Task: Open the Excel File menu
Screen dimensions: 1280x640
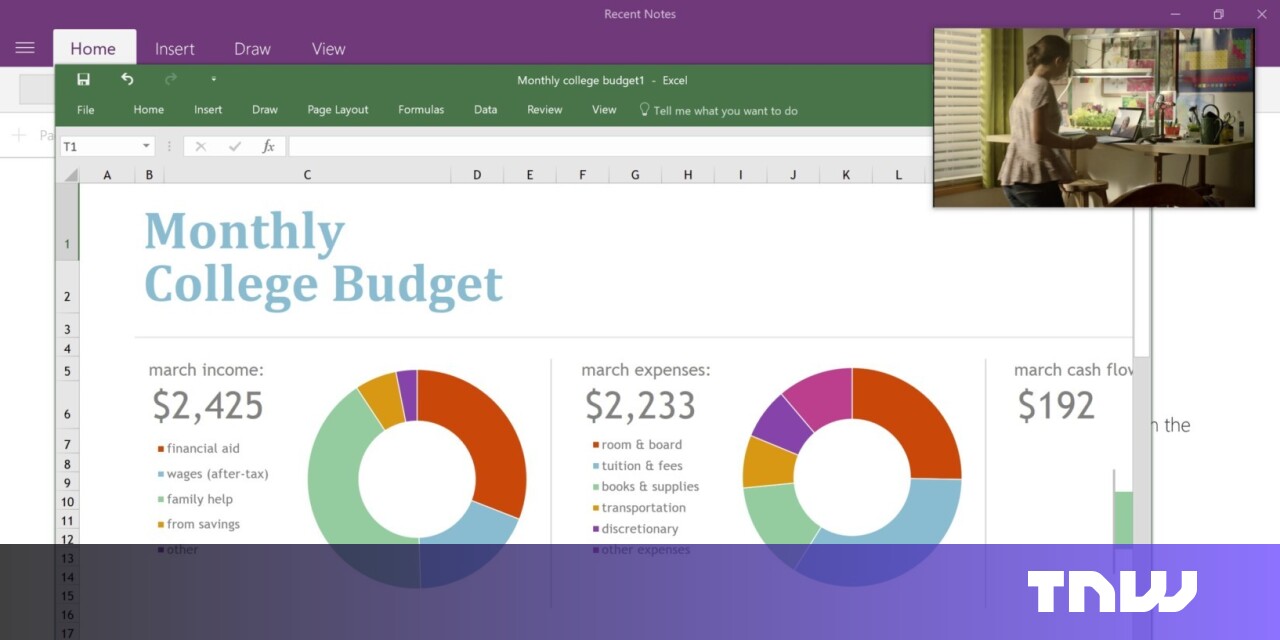Action: pyautogui.click(x=86, y=110)
